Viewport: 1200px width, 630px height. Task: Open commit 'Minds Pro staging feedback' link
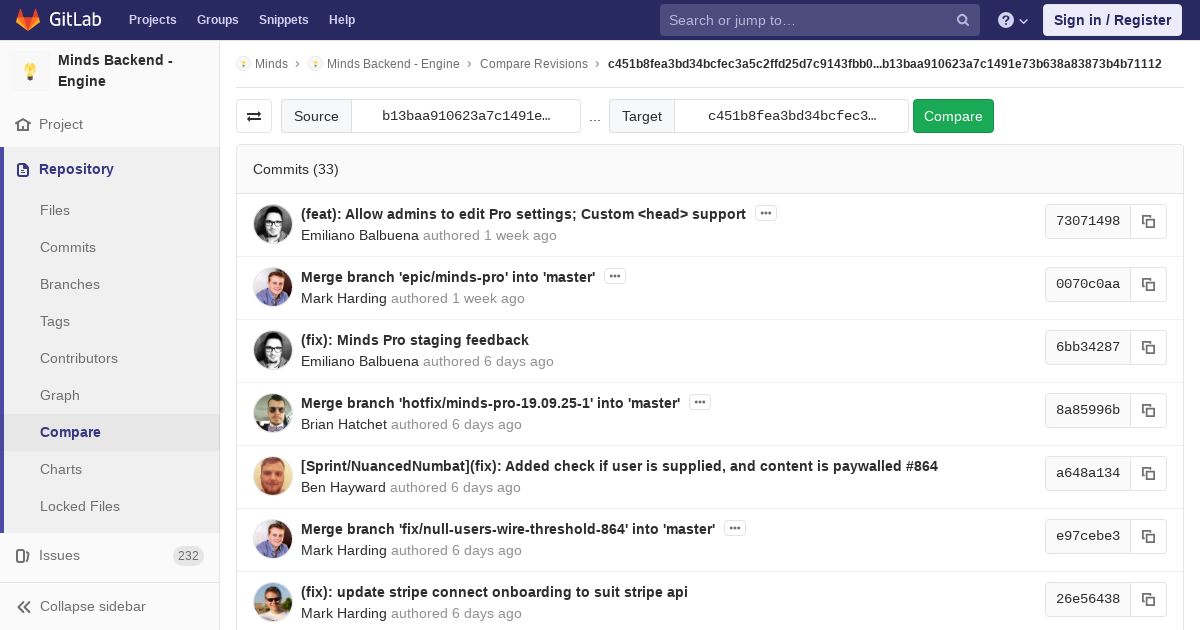click(x=415, y=340)
